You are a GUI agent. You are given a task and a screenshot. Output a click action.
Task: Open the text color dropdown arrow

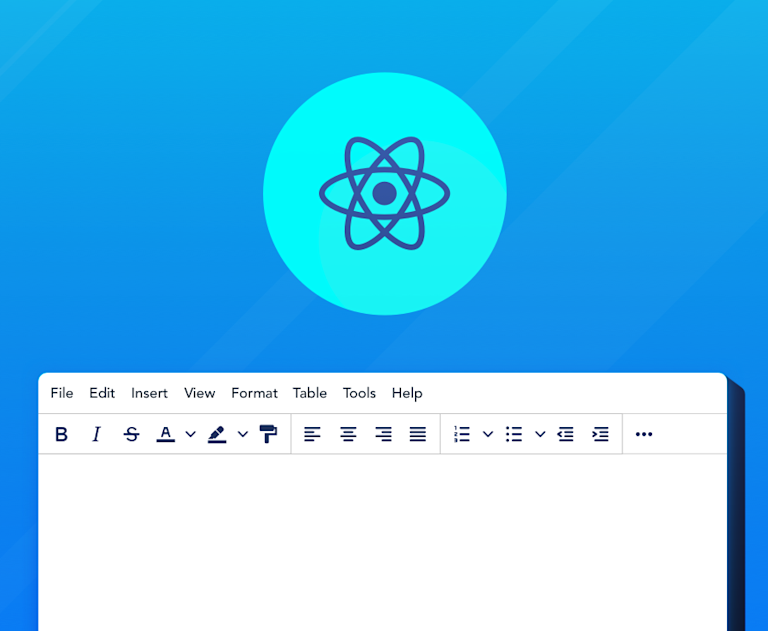pos(191,434)
